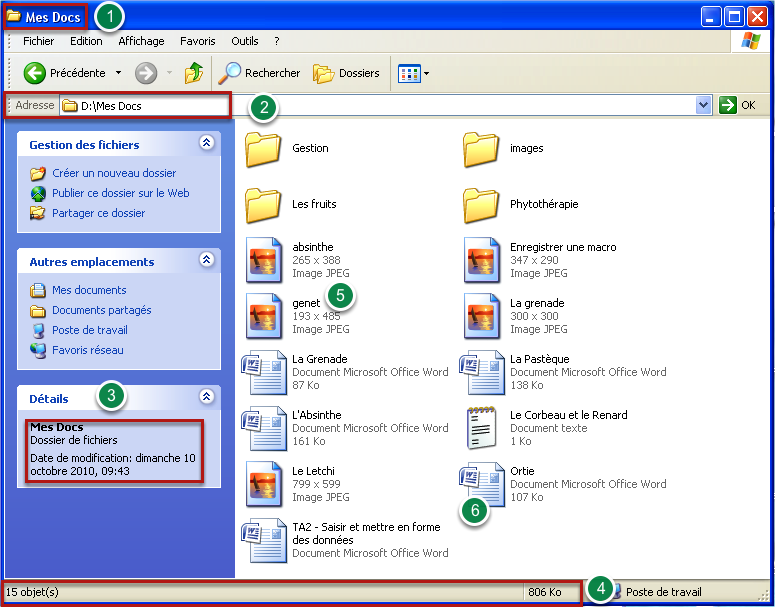Expand the address bar dropdown
775x607 pixels.
tap(703, 105)
